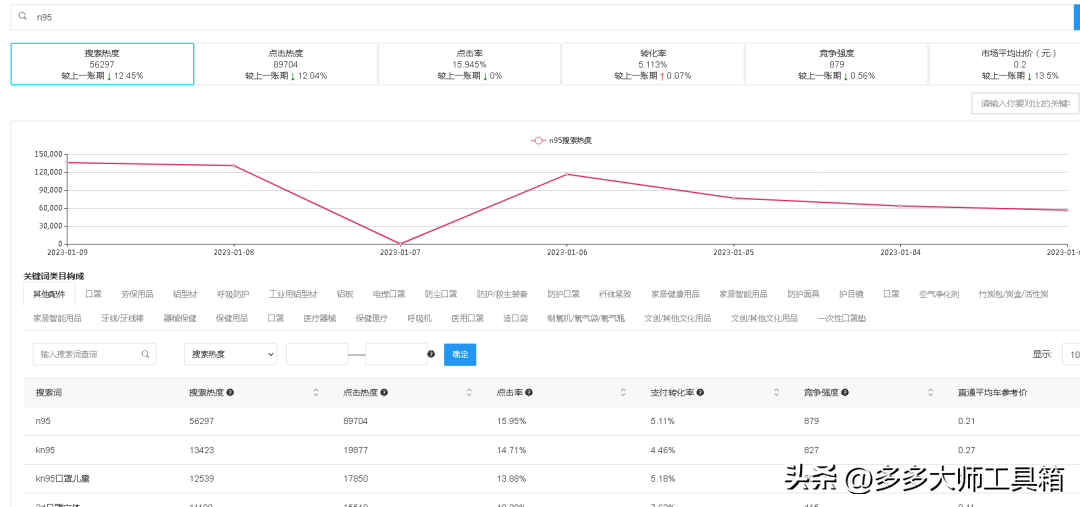Switch to the 医用口罩 category tab
1080x507 pixels.
[467, 318]
